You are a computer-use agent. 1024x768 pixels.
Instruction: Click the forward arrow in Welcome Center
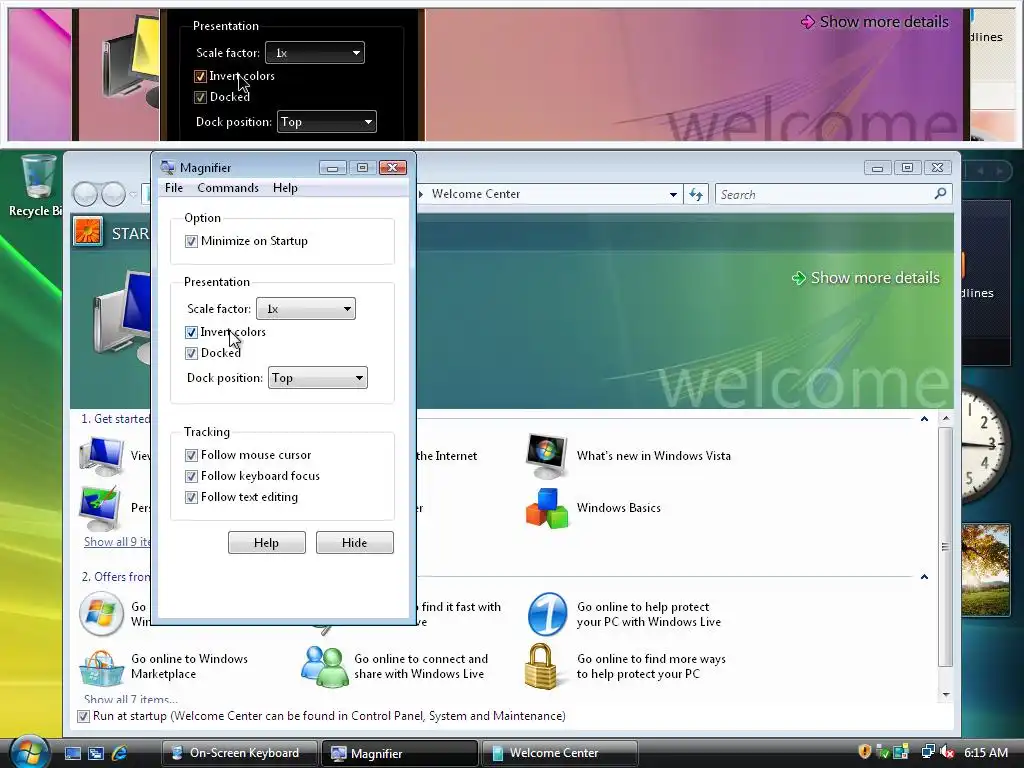[114, 194]
